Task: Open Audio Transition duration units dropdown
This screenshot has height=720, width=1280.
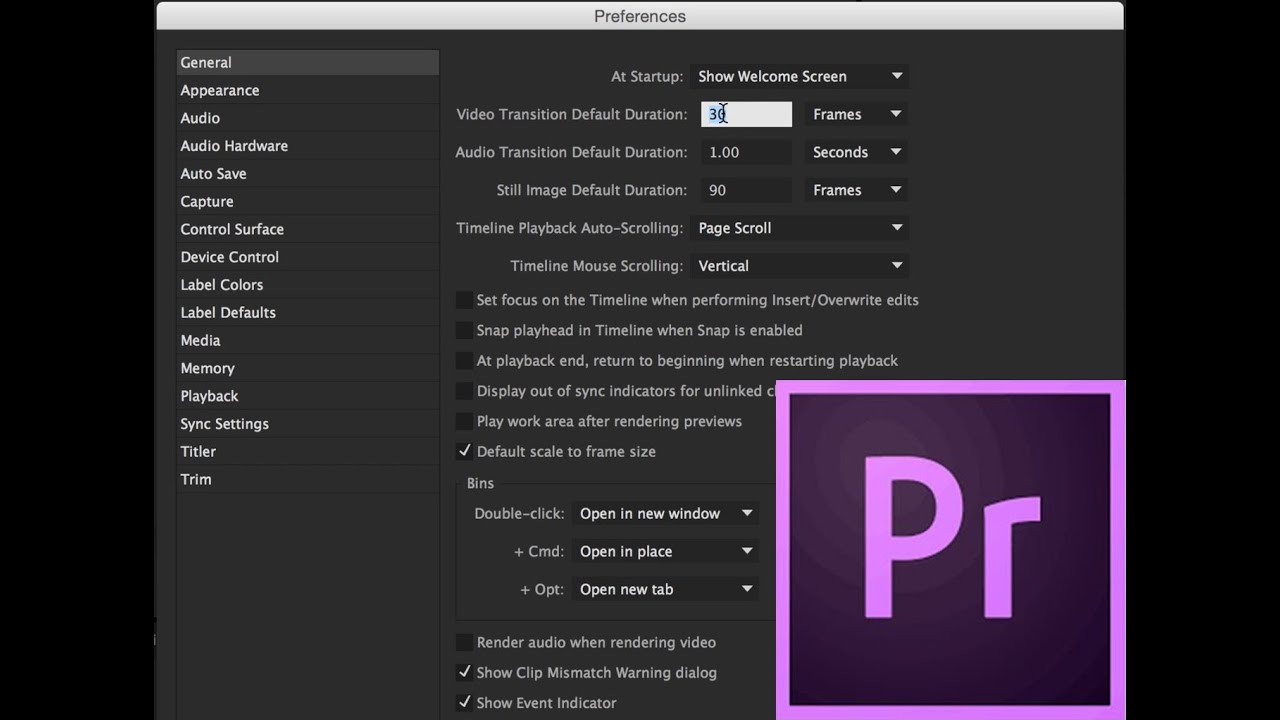Action: click(857, 152)
